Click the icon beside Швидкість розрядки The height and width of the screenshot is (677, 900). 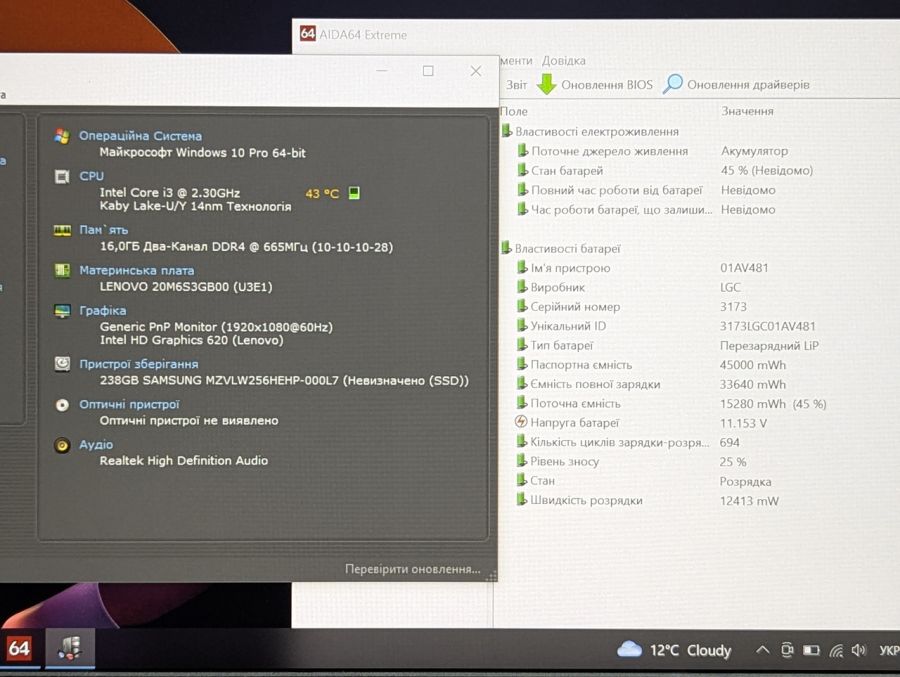pyautogui.click(x=521, y=499)
